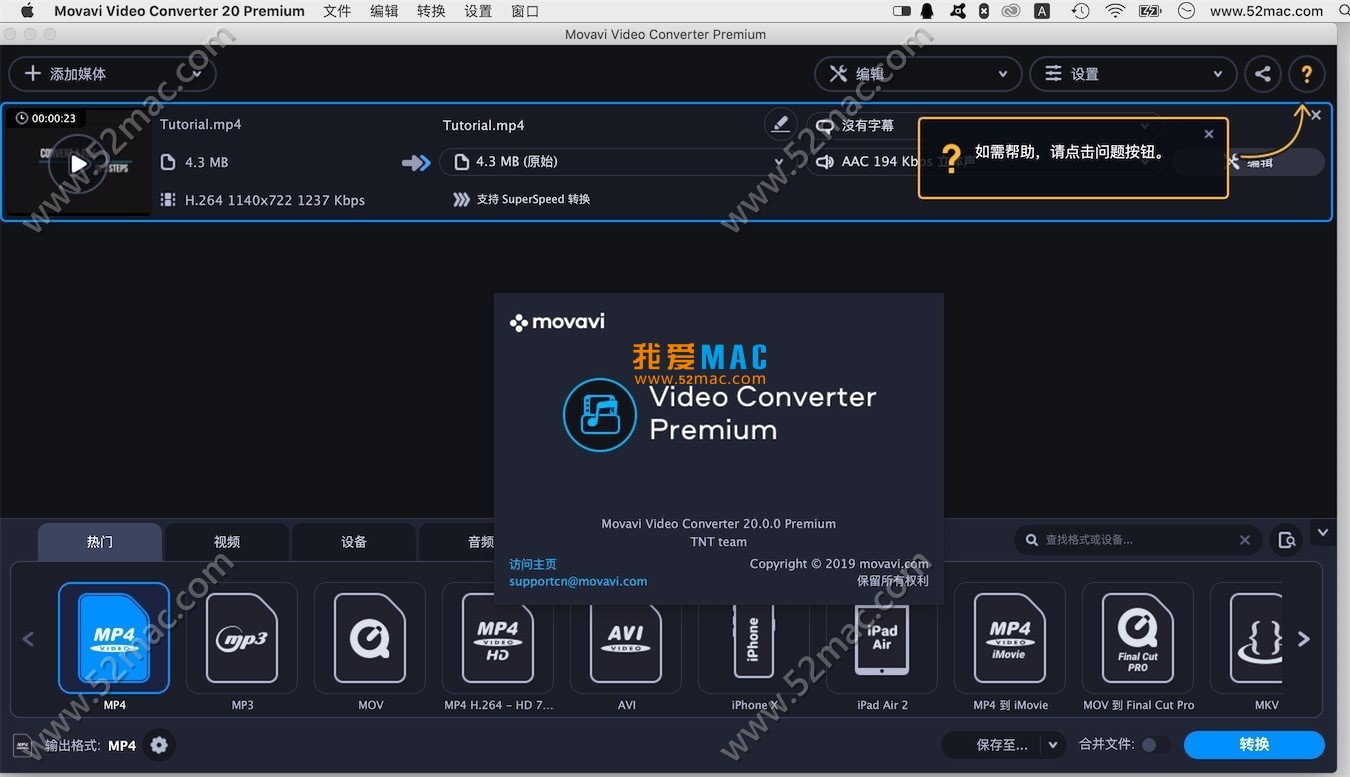Click the device detection icon beside search
The image size is (1350, 777).
pyautogui.click(x=1287, y=540)
